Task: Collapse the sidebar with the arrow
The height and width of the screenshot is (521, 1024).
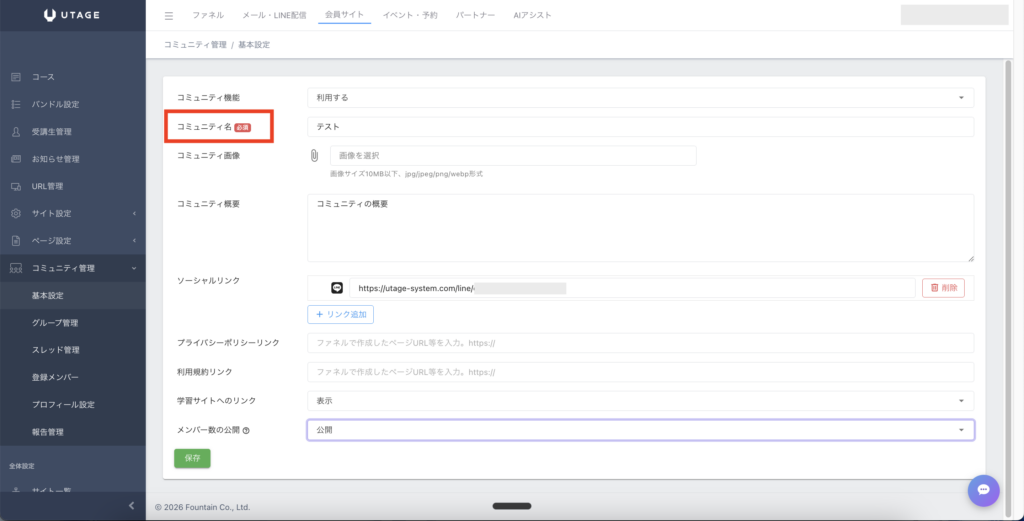Action: point(131,505)
